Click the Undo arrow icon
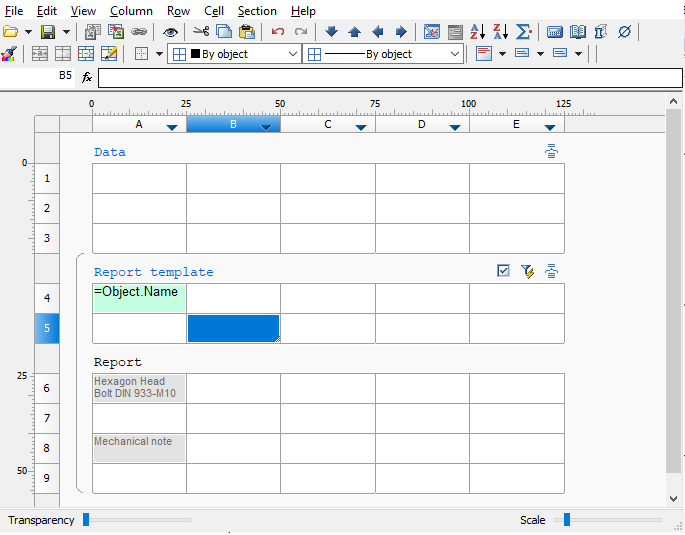This screenshot has width=685, height=535. pos(277,32)
